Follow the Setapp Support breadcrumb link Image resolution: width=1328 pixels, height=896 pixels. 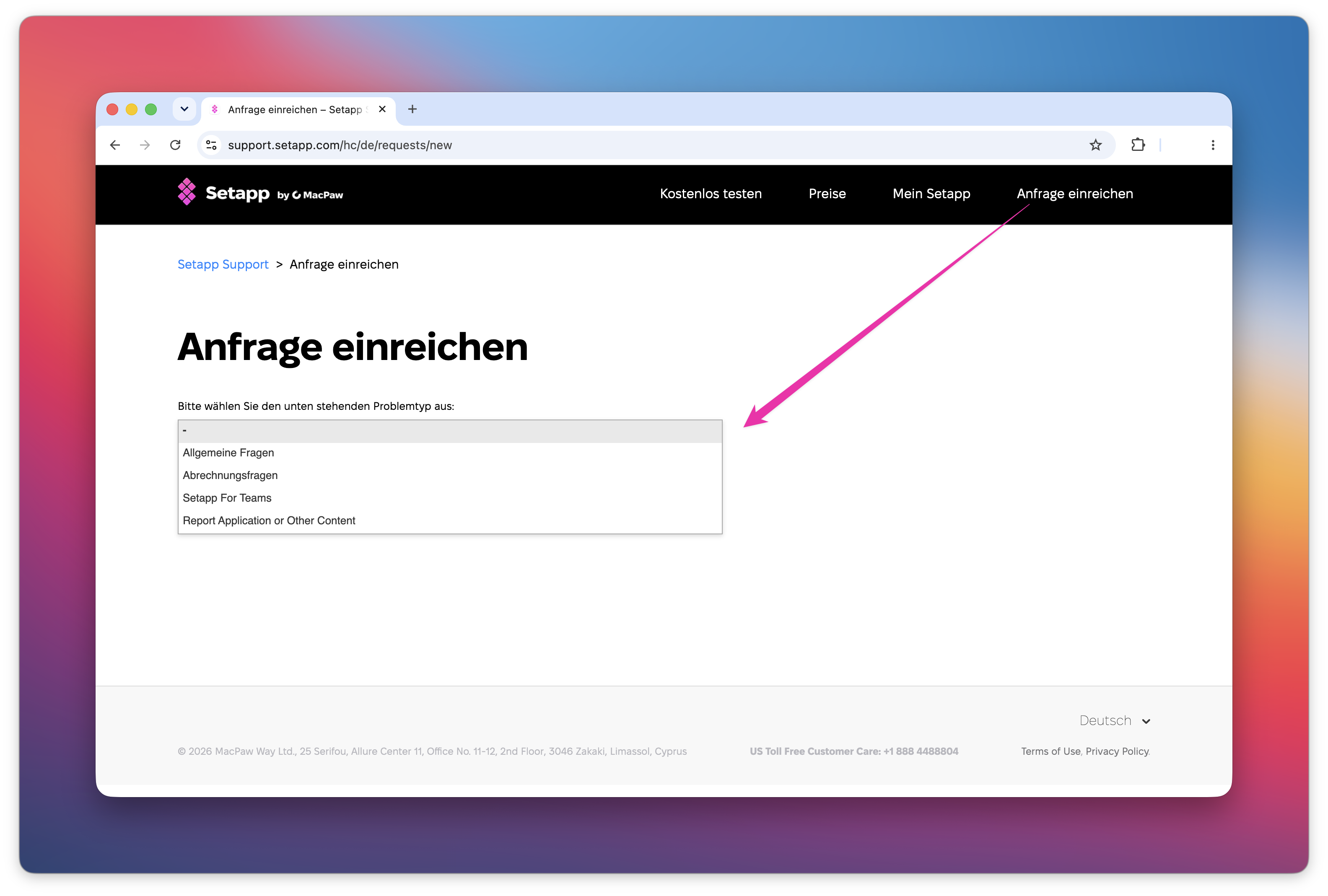point(223,264)
